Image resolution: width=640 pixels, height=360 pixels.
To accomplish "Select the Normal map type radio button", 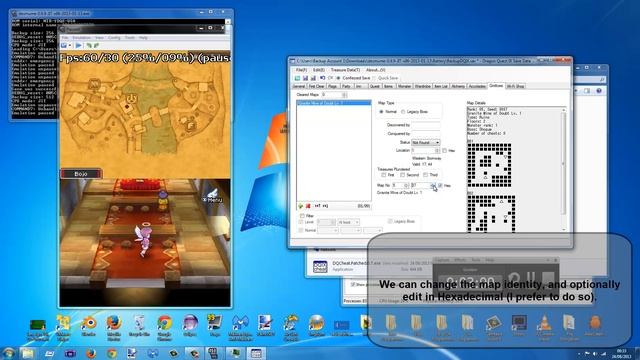I will pos(381,111).
